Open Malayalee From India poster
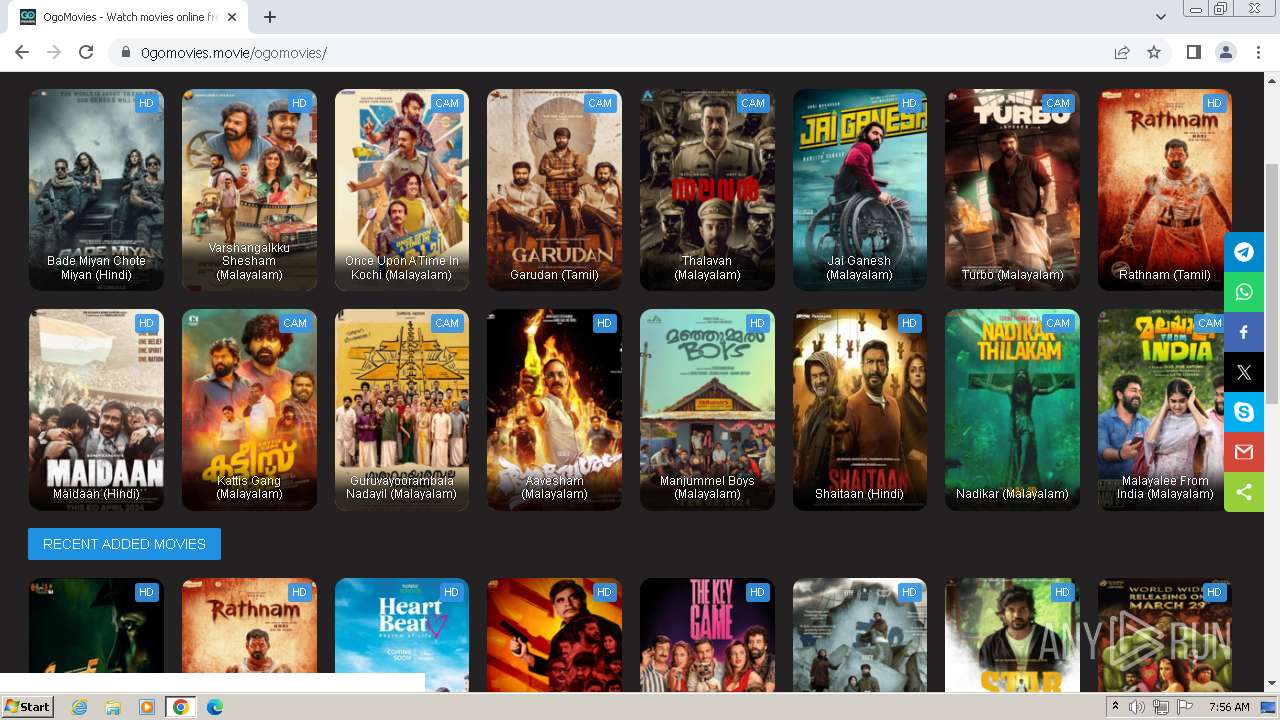The image size is (1280, 720). coord(1165,410)
